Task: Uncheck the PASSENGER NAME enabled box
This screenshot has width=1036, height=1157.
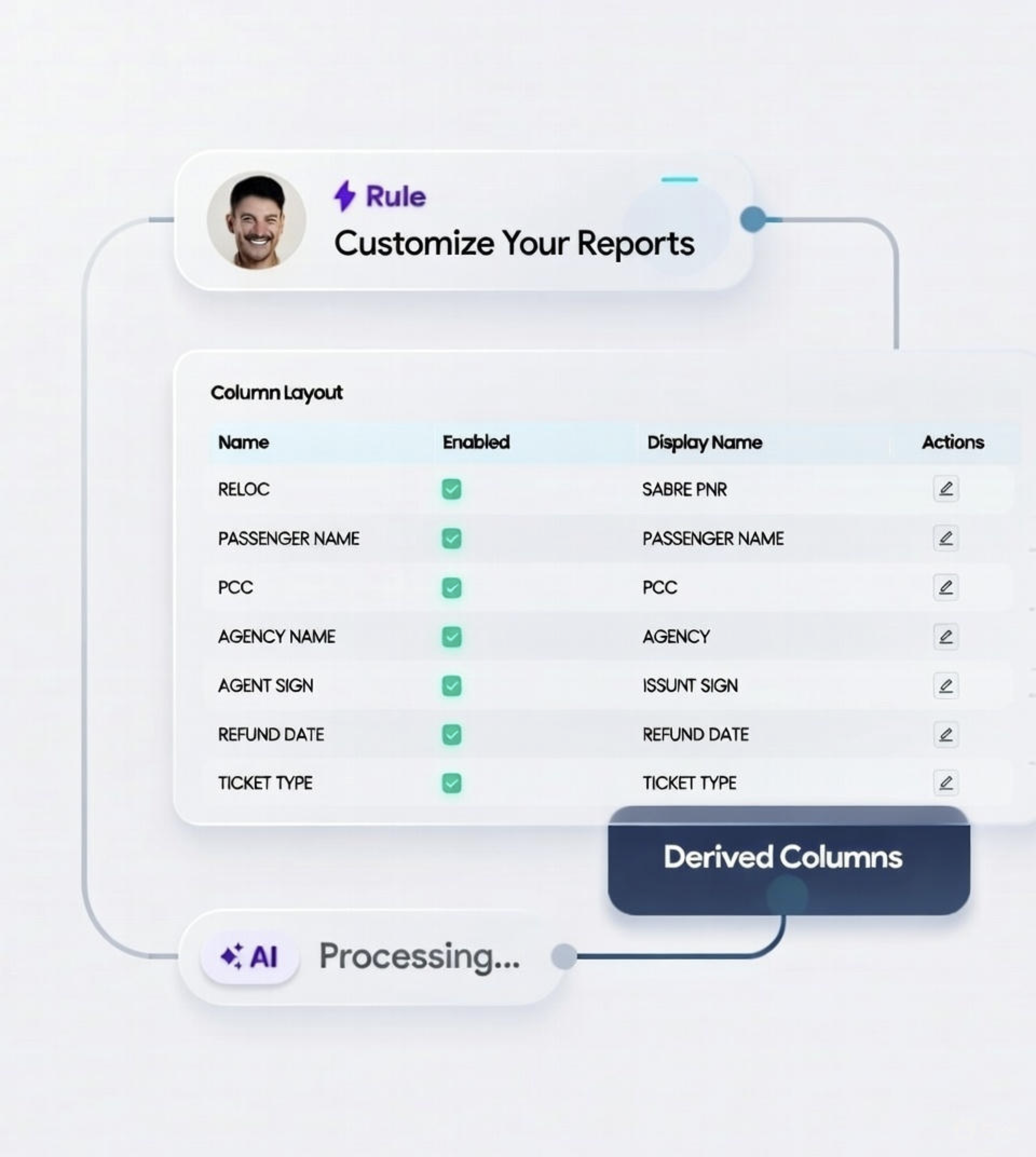Action: (452, 538)
